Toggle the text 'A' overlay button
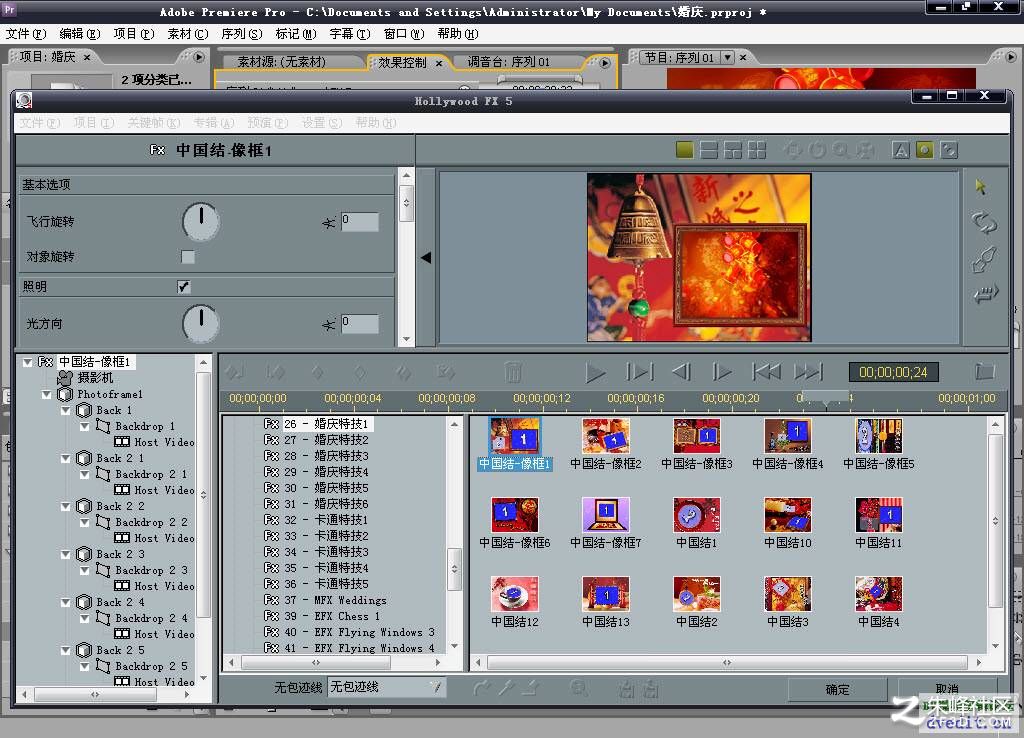This screenshot has height=738, width=1024. click(901, 150)
